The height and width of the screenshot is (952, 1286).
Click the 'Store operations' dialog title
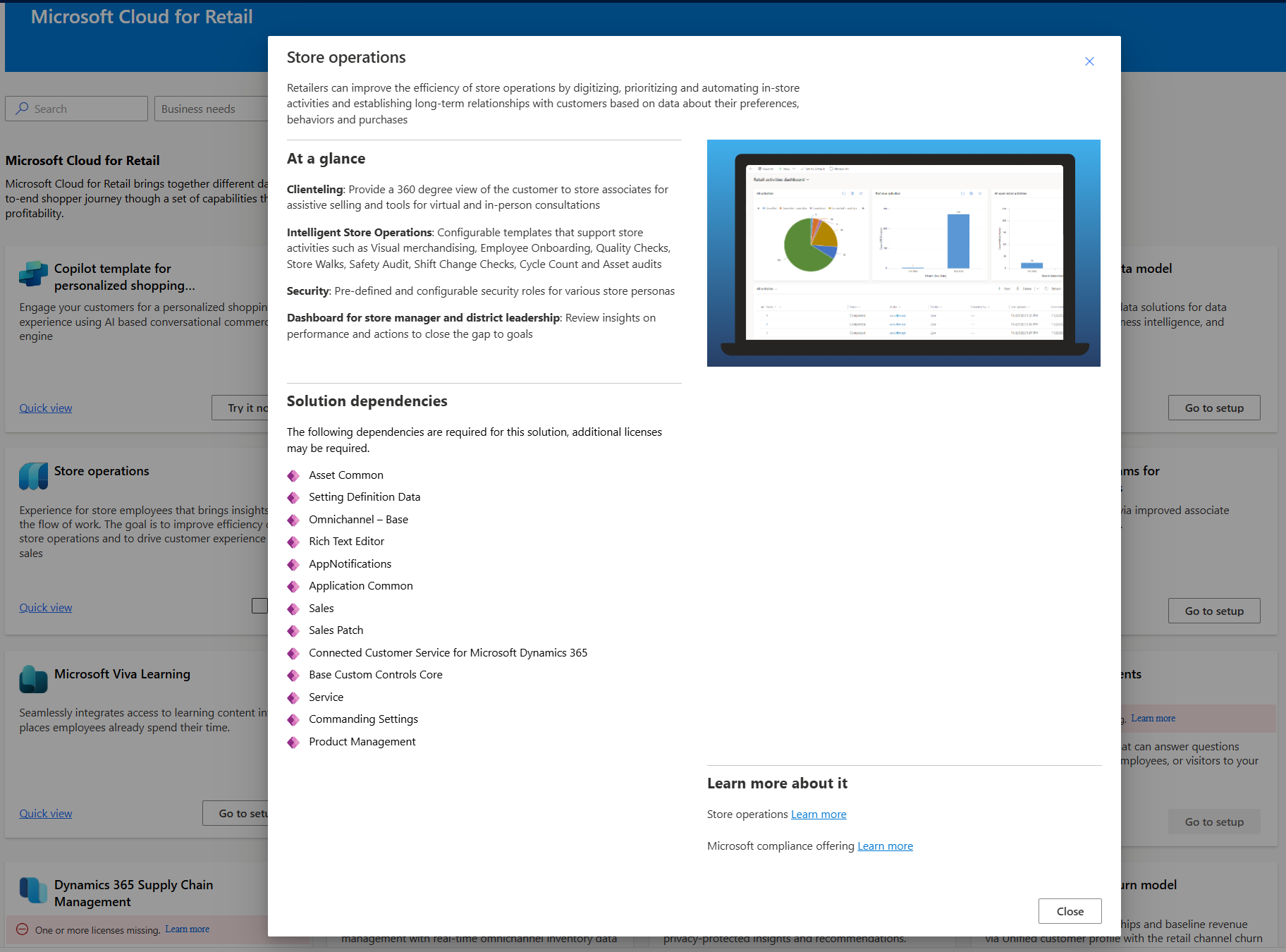(346, 57)
